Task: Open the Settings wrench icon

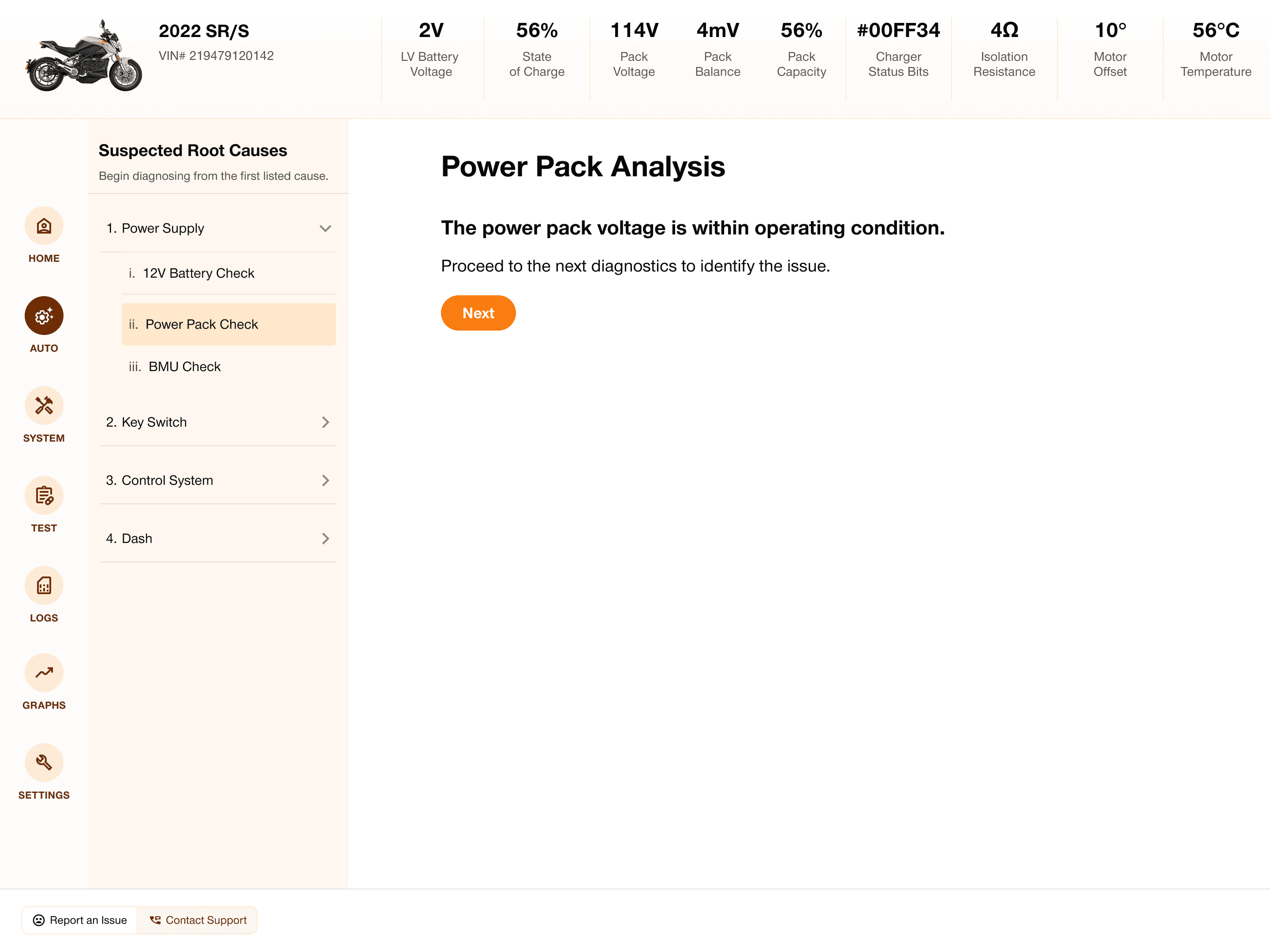Action: (x=44, y=762)
